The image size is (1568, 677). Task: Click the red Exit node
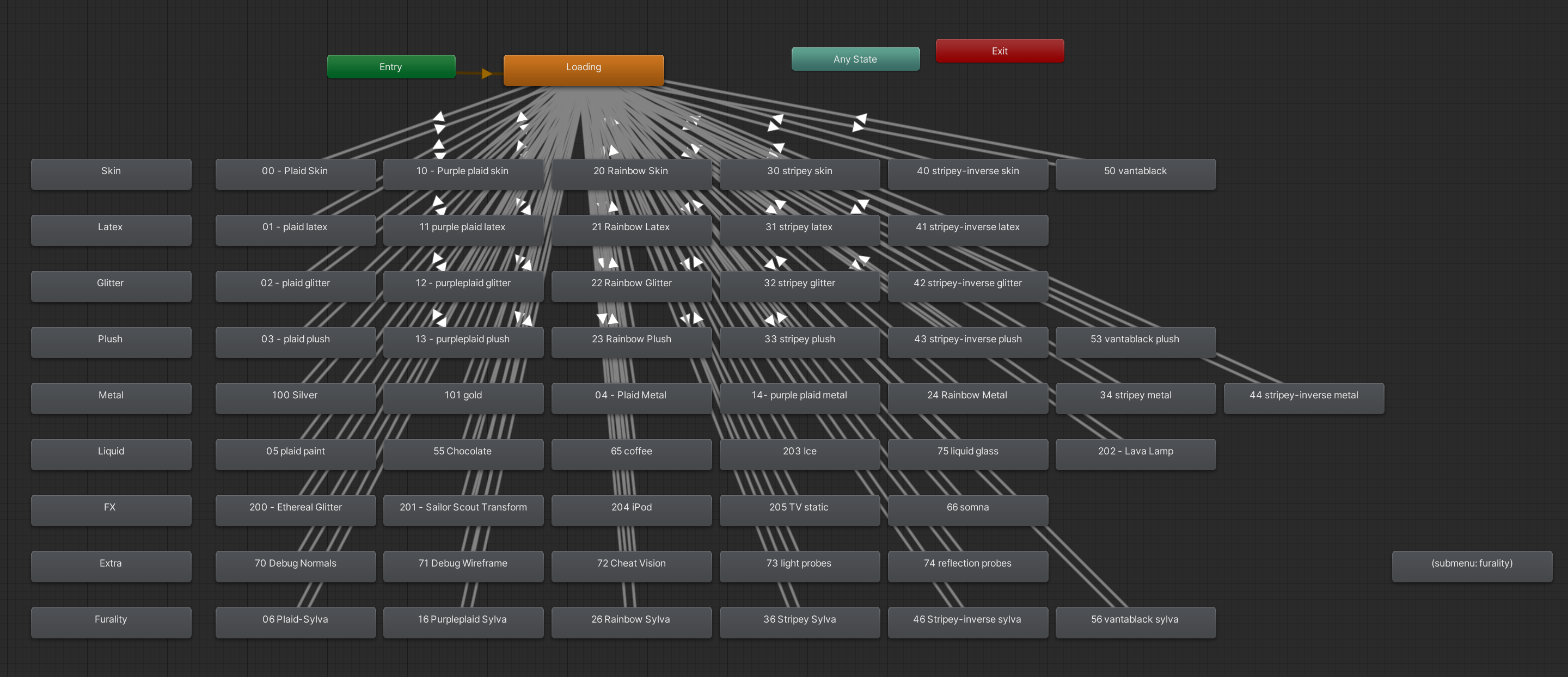coord(1000,51)
